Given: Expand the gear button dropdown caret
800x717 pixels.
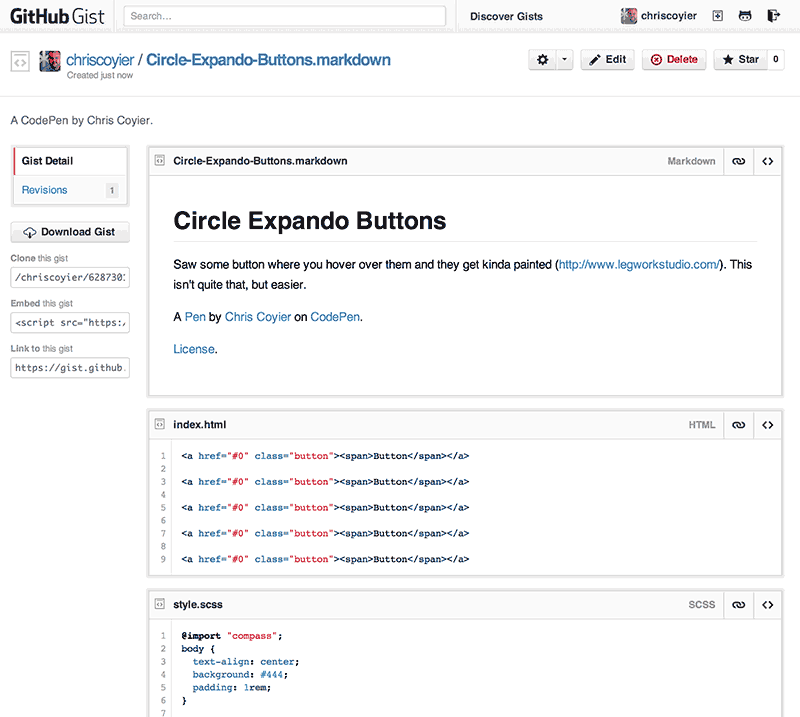Looking at the screenshot, I should click(x=562, y=59).
